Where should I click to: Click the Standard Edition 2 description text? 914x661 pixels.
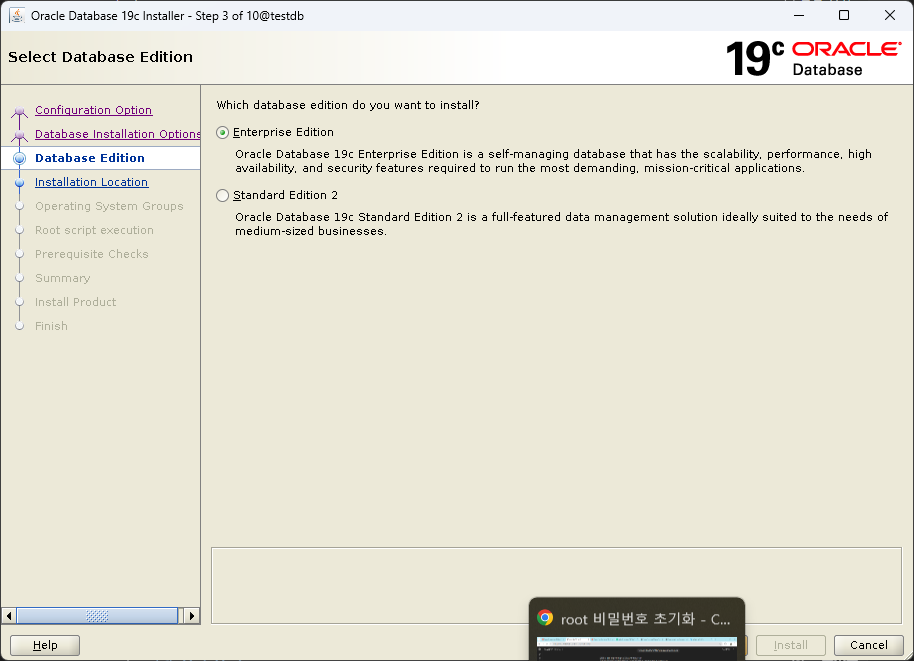(561, 224)
